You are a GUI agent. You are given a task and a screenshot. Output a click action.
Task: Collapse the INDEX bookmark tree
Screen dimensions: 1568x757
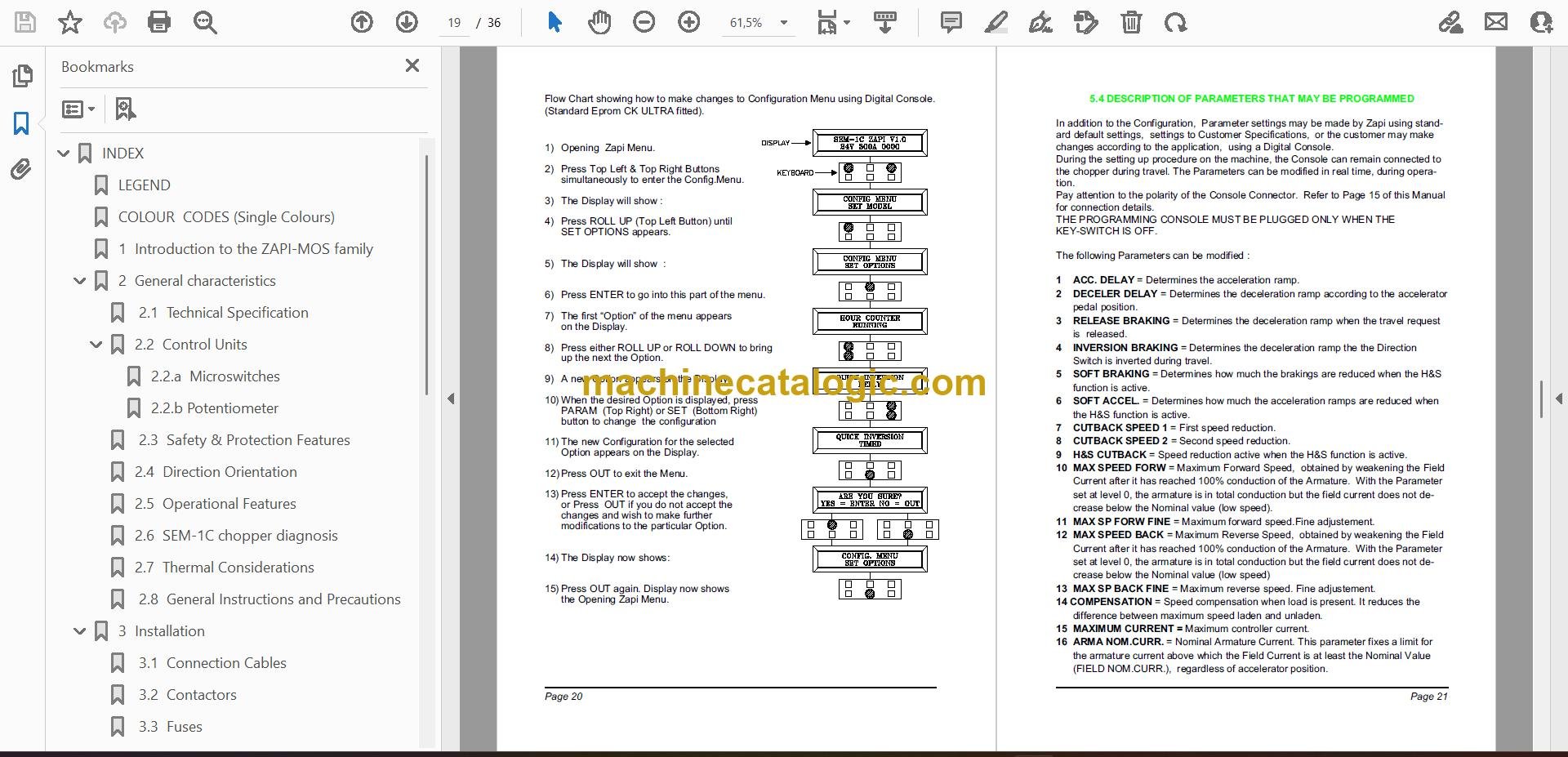[64, 153]
